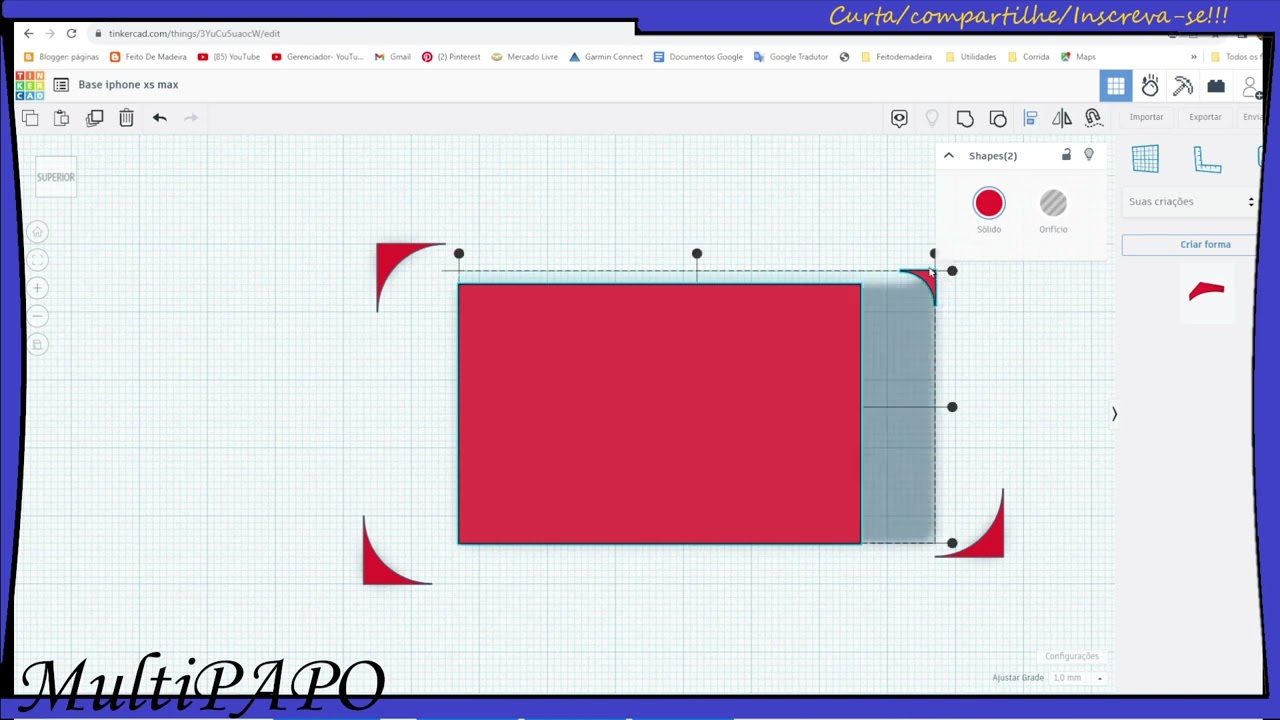Select the Ruler tool icon
1280x720 pixels.
[x=1208, y=159]
